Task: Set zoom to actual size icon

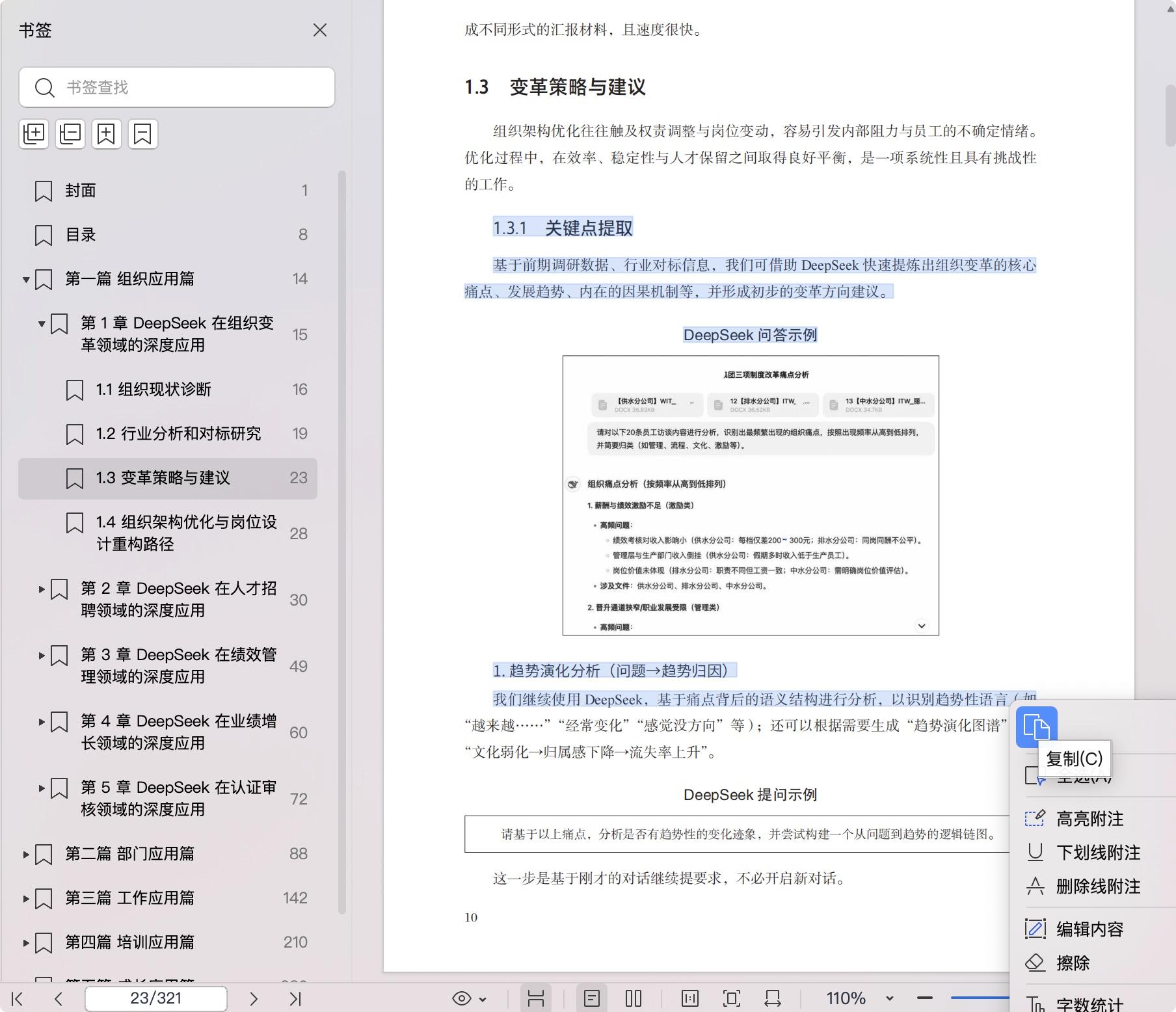Action: click(x=689, y=998)
